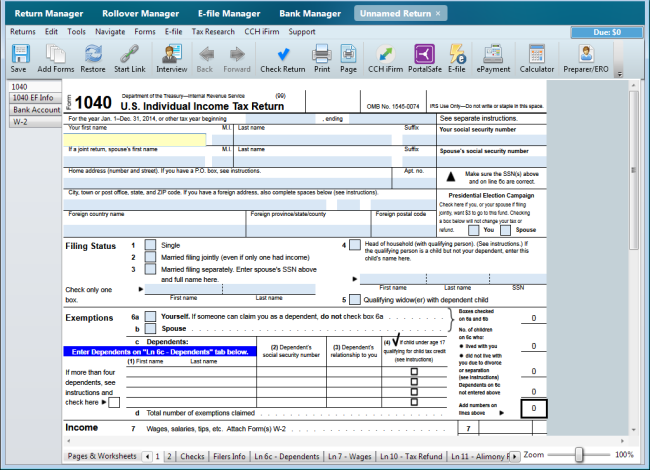Open the Calculator
Viewport: 650px width, 470px height.
click(x=537, y=58)
